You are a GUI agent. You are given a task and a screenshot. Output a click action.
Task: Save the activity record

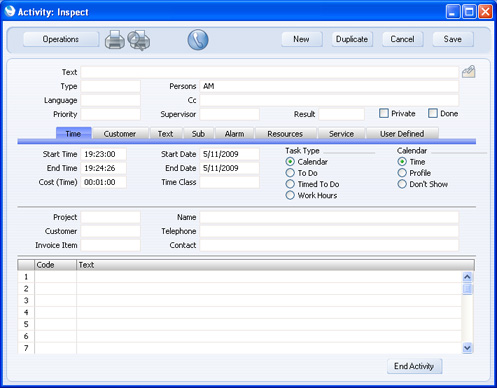[453, 39]
